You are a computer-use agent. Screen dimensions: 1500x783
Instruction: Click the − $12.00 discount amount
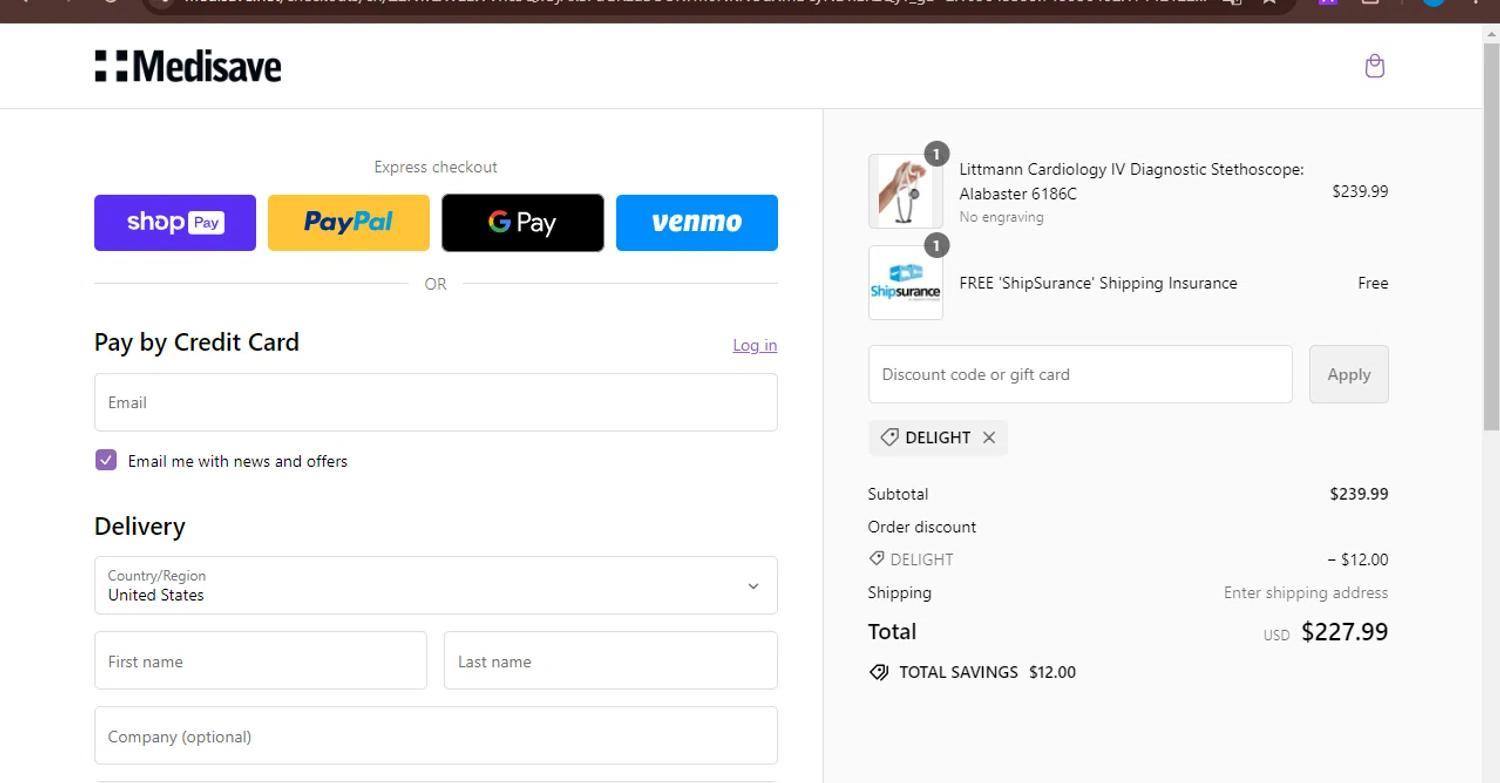pyautogui.click(x=1358, y=560)
